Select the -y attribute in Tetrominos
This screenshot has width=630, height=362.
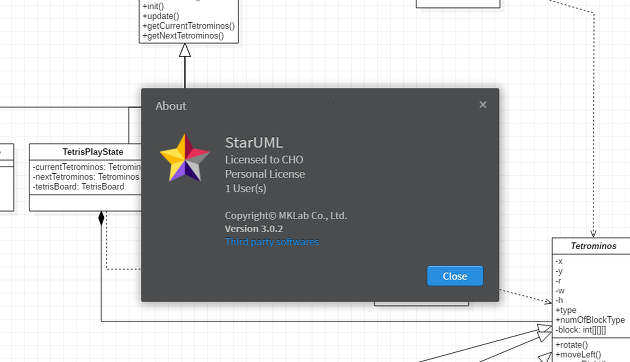click(x=559, y=271)
